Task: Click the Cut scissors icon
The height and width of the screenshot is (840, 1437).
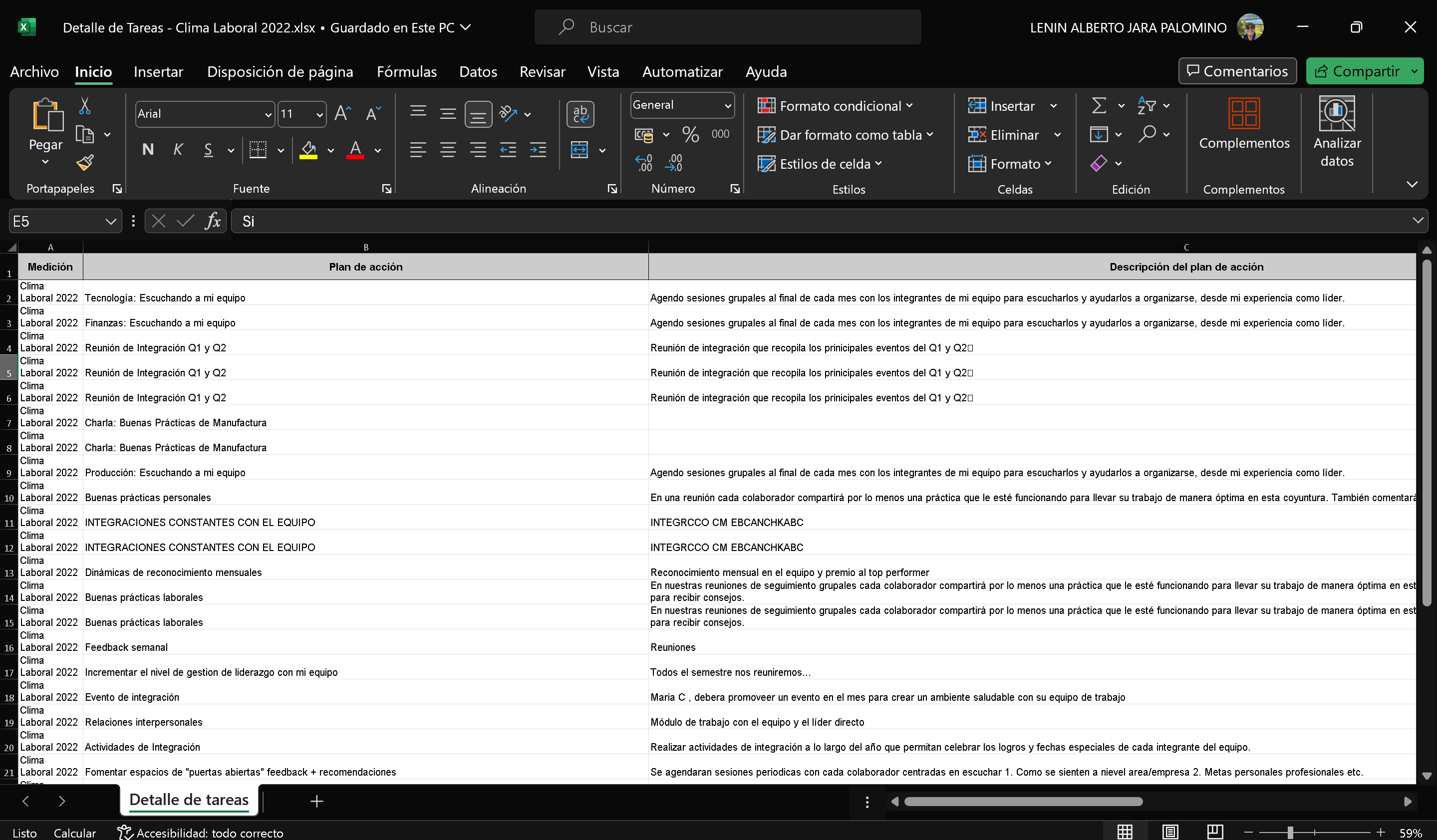Action: tap(85, 105)
